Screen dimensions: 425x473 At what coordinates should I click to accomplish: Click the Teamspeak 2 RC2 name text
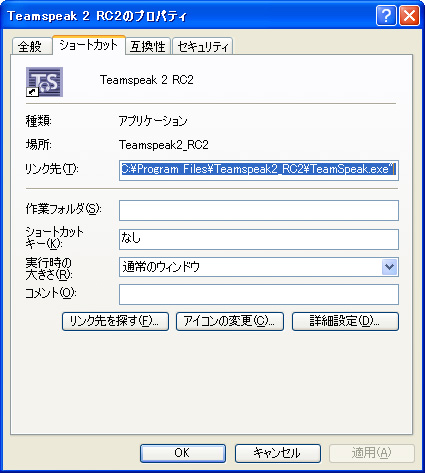[x=147, y=80]
